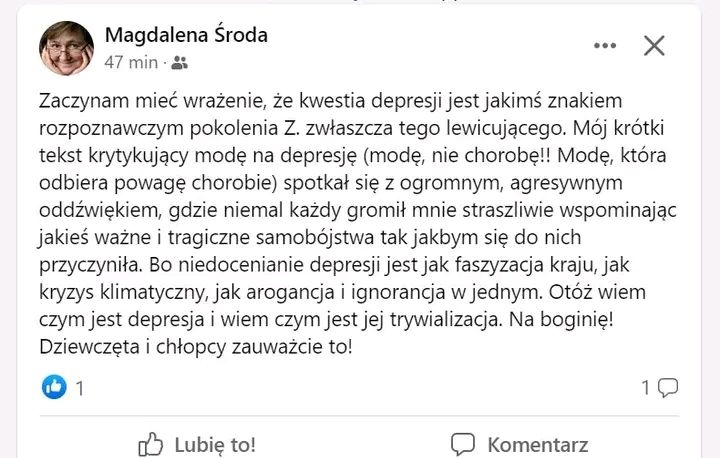Viewport: 720px width, 458px height.
Task: Open the Magdalena Środa profile name link
Action: click(186, 35)
